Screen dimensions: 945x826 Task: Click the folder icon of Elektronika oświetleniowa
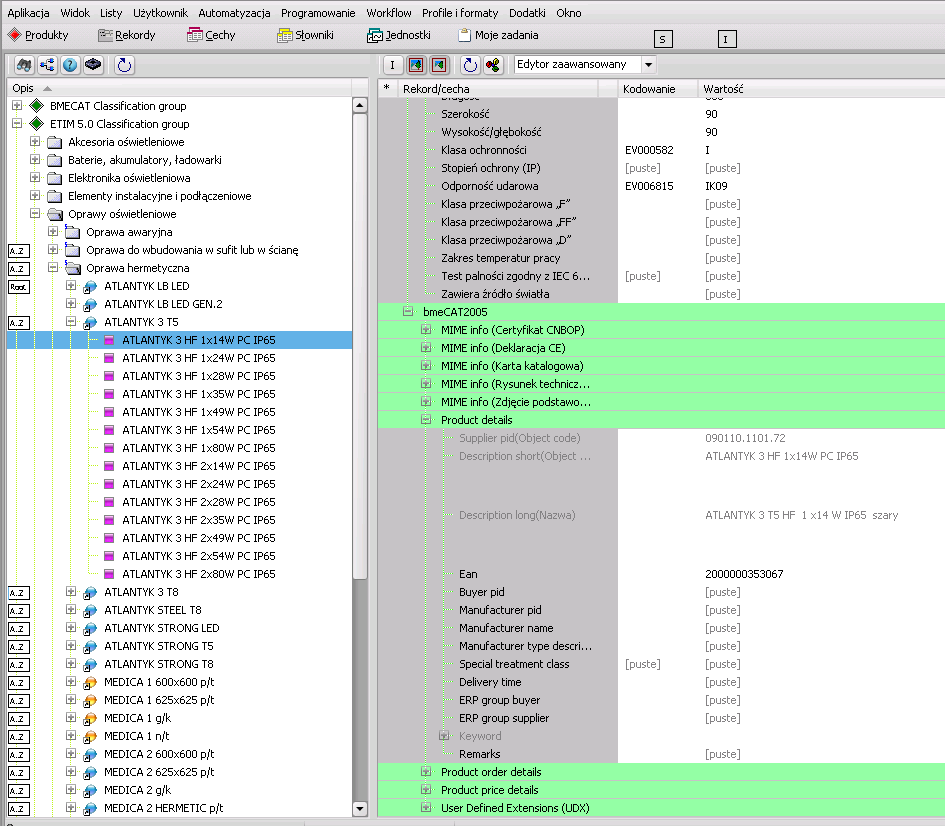55,178
